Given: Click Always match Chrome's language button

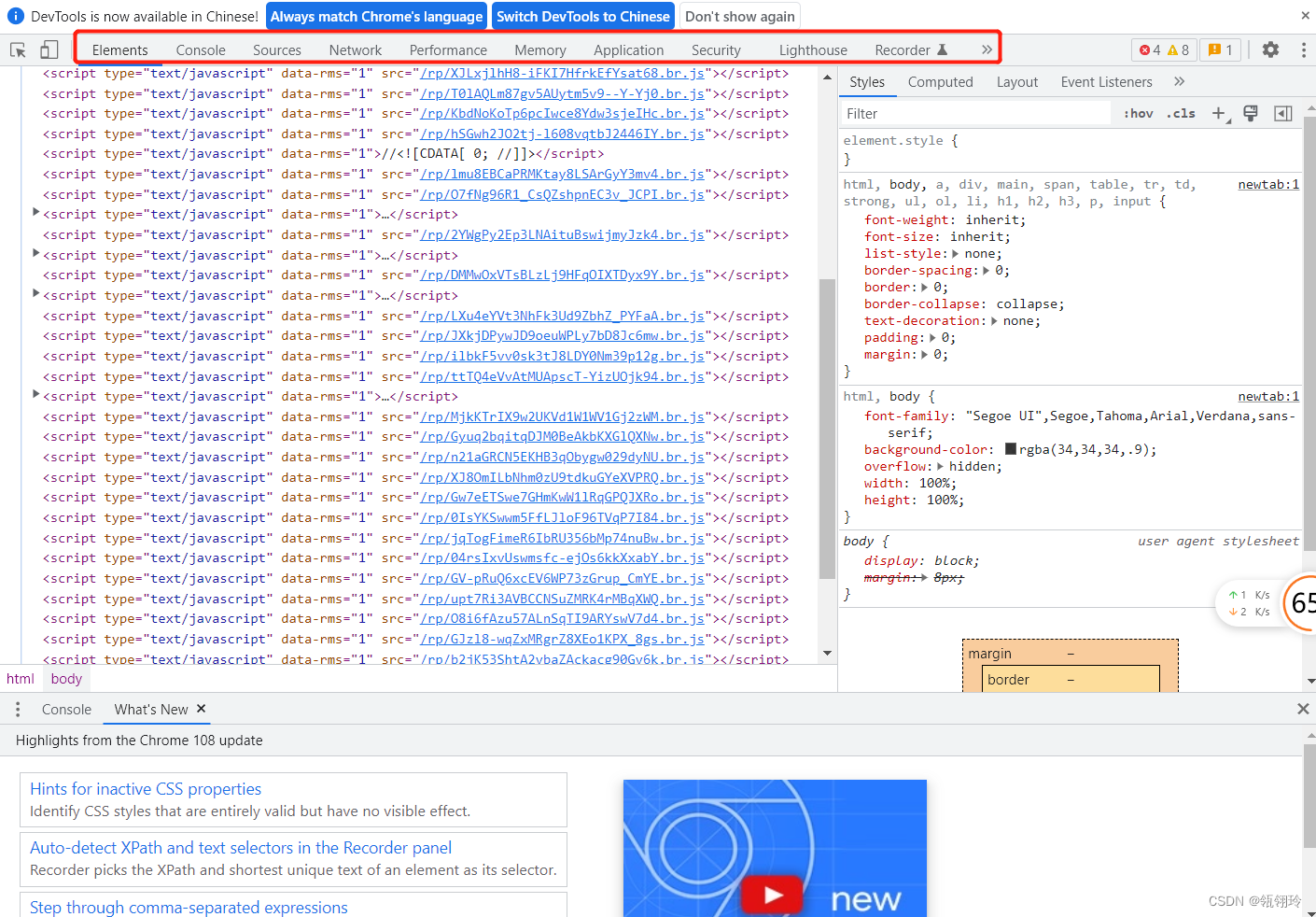Looking at the screenshot, I should (x=377, y=17).
